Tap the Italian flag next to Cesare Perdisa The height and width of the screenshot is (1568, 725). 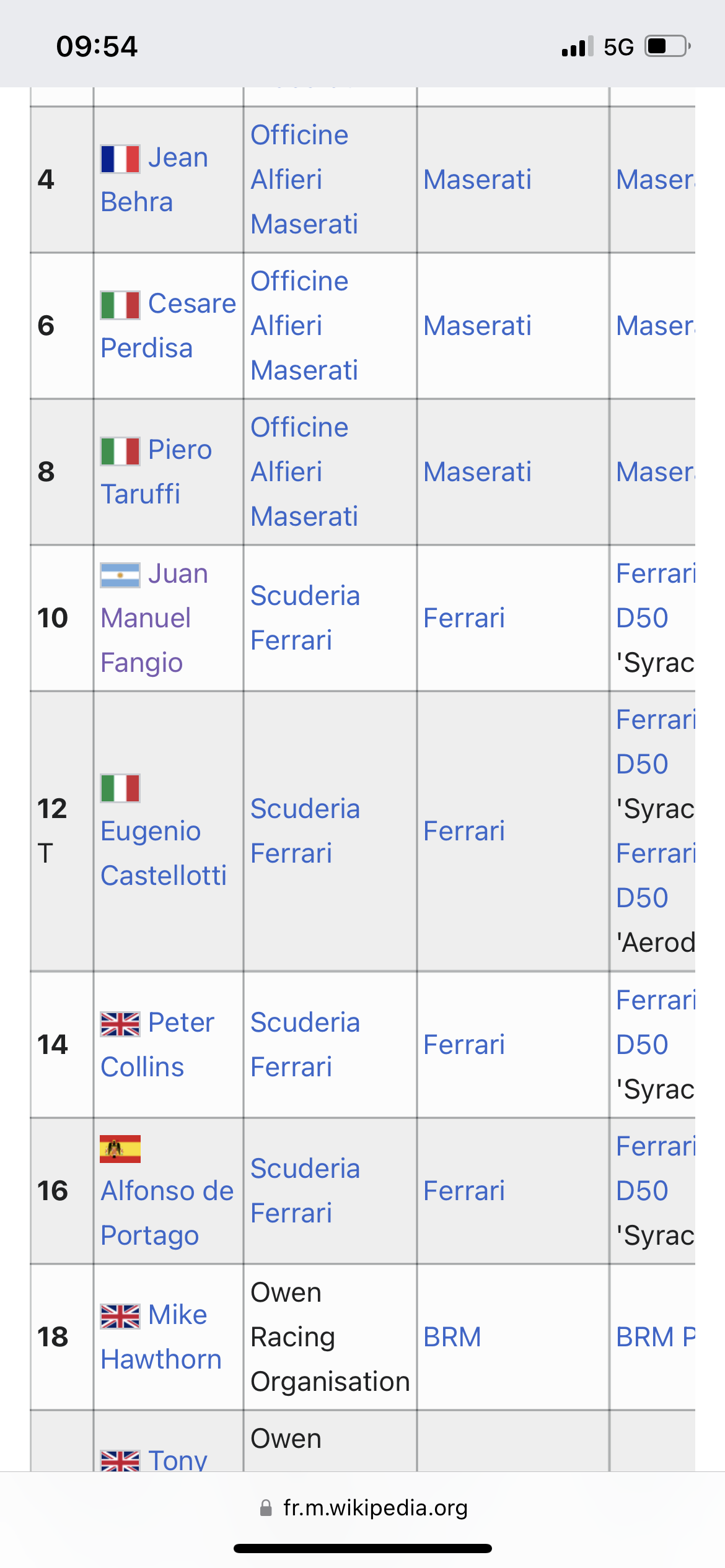tap(120, 305)
